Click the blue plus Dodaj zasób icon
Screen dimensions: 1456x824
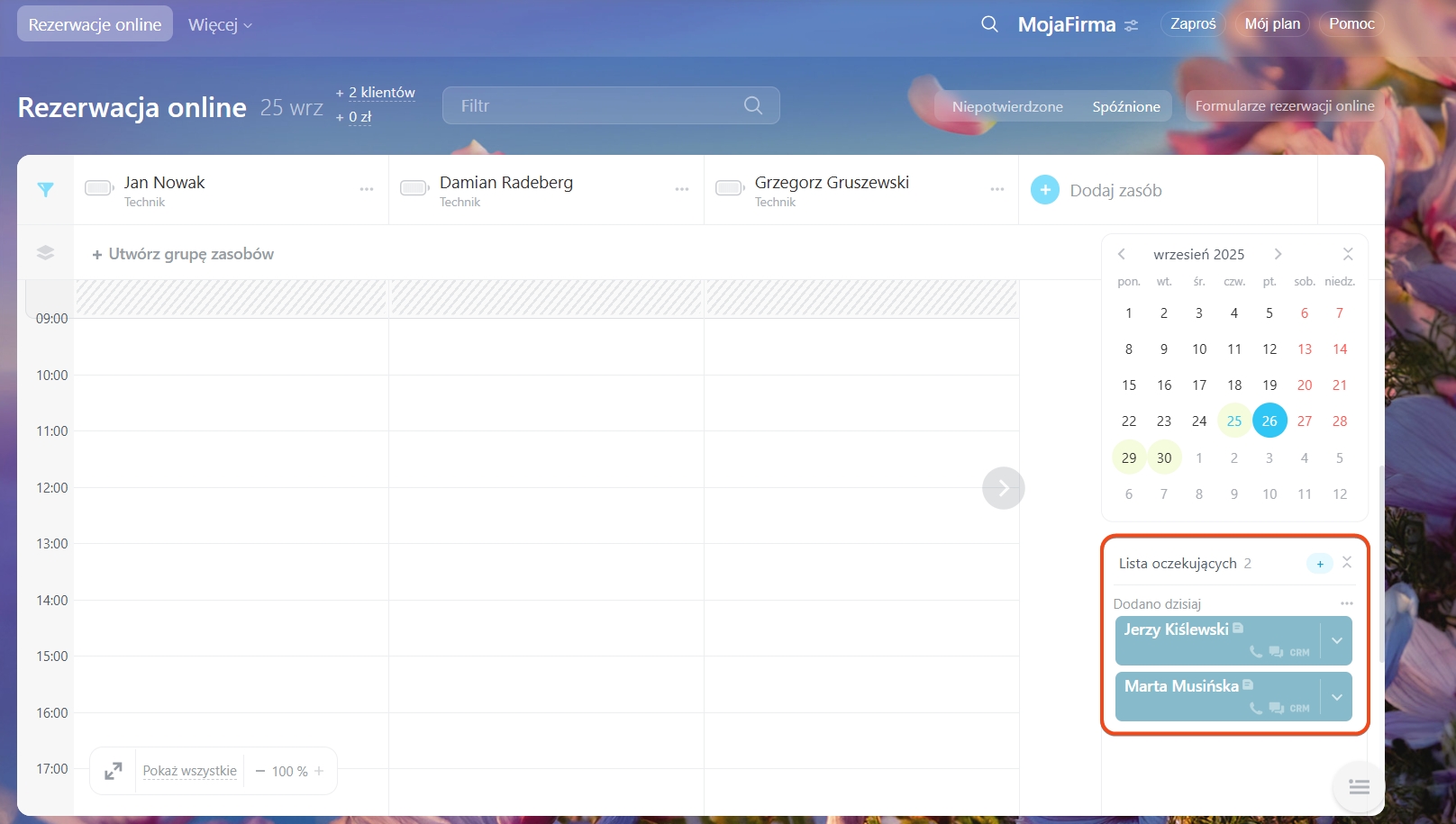pos(1045,190)
